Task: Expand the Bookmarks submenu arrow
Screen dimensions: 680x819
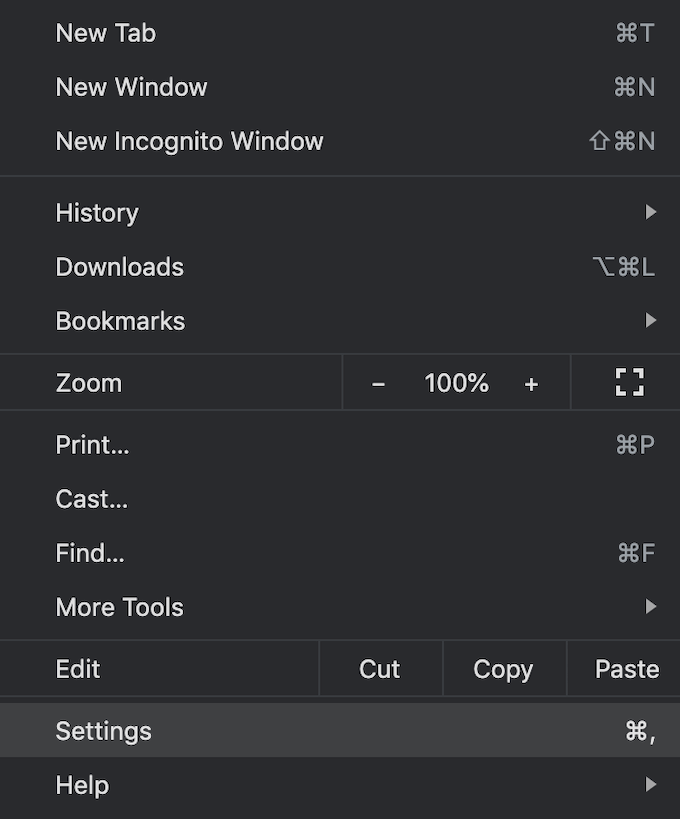Action: (x=651, y=321)
